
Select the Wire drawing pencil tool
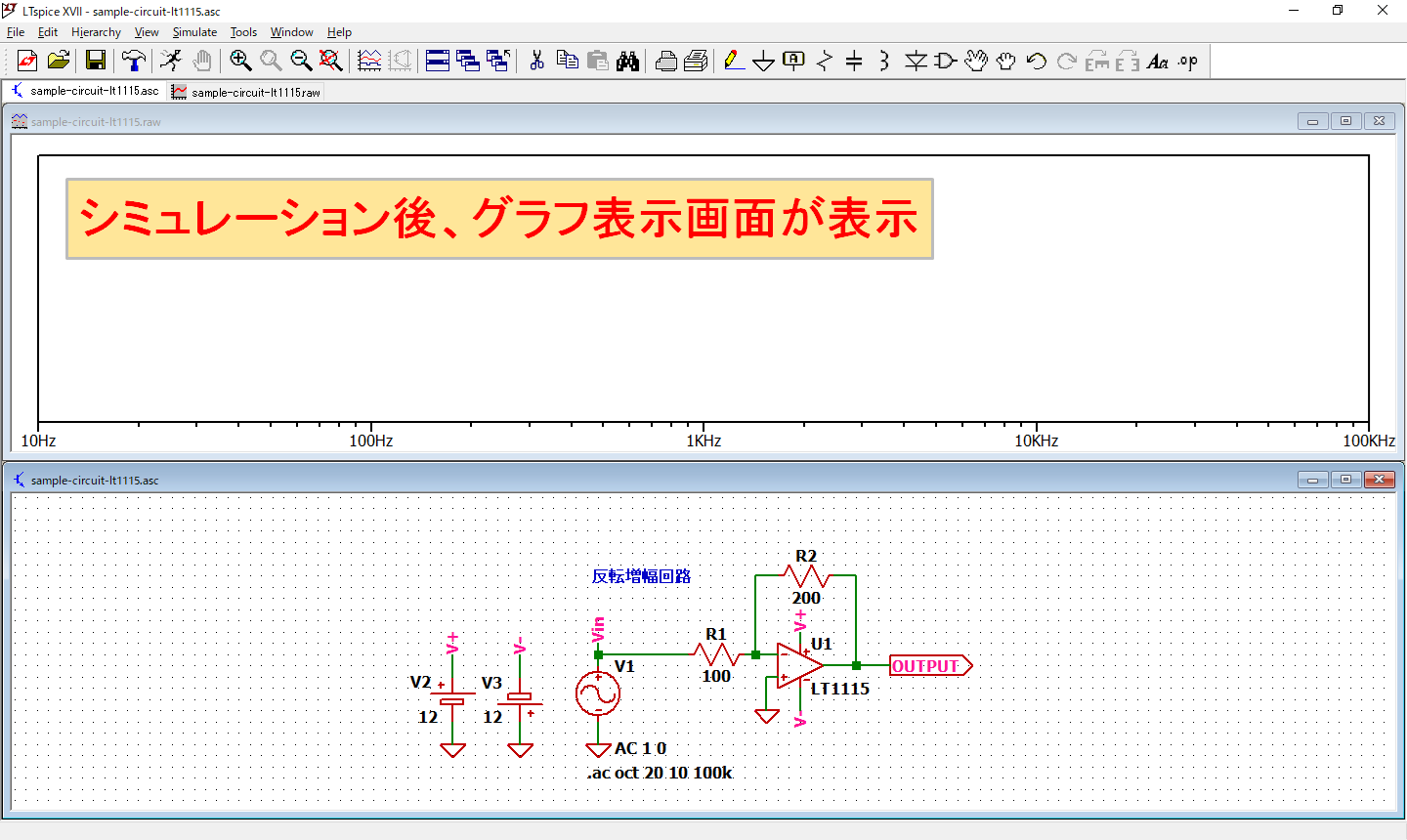pos(734,61)
